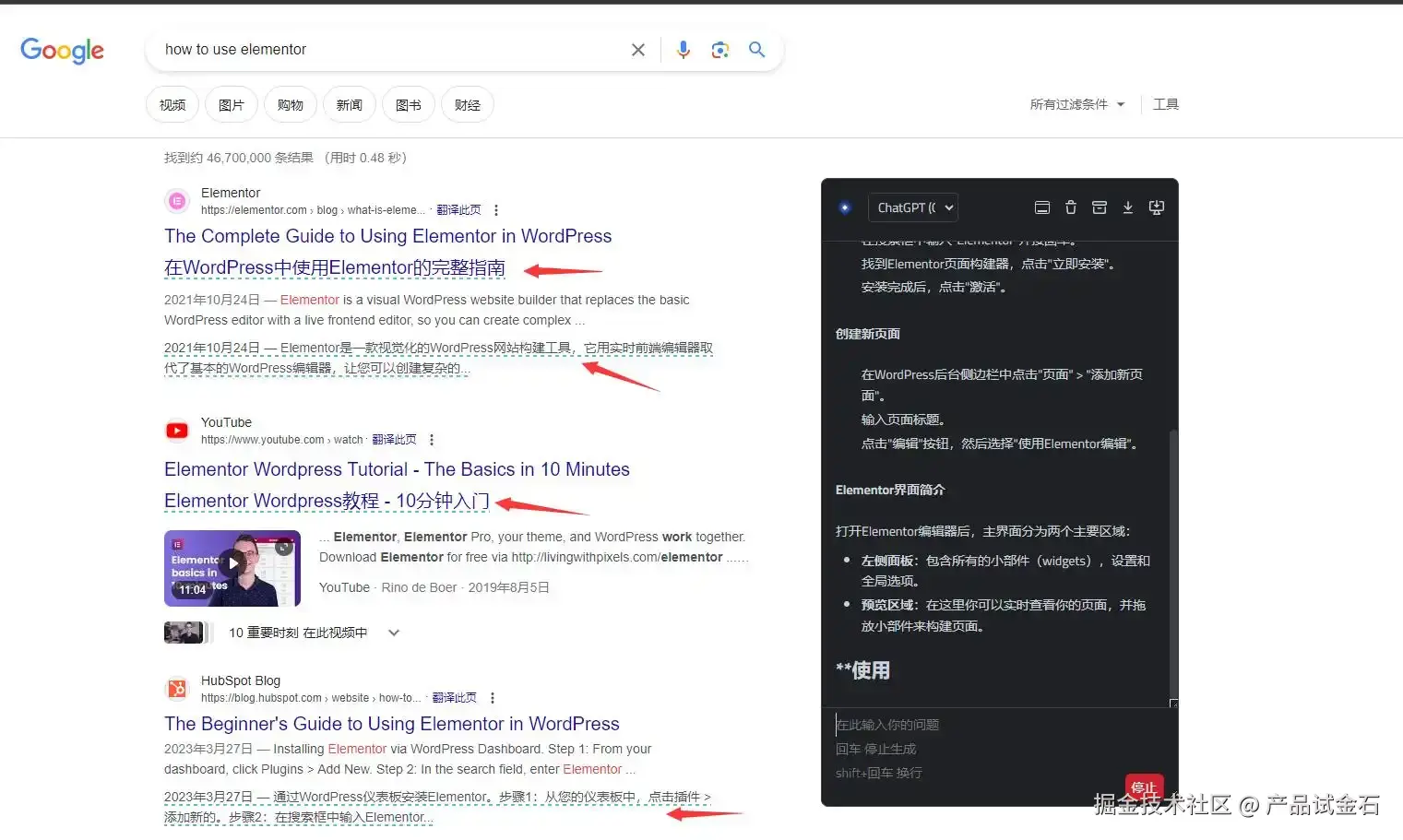
Task: Expand the 10 key moments in video
Action: coord(394,633)
